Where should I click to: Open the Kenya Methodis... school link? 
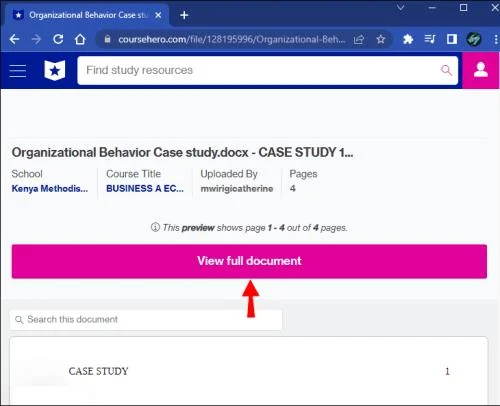[x=50, y=189]
